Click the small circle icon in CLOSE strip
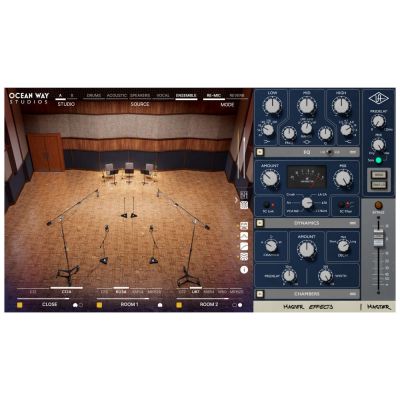The image size is (400, 400). click(x=81, y=305)
